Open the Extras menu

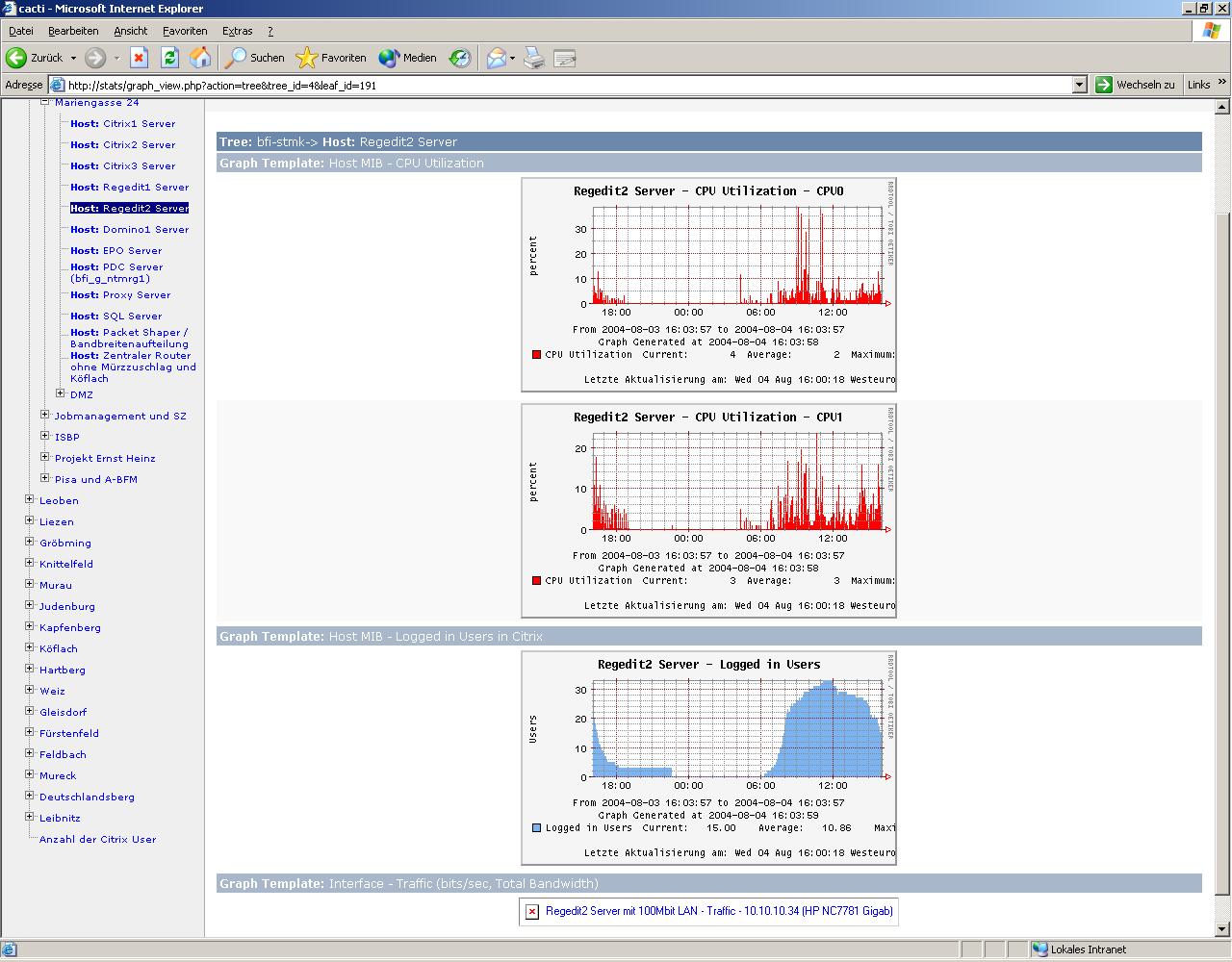[237, 31]
